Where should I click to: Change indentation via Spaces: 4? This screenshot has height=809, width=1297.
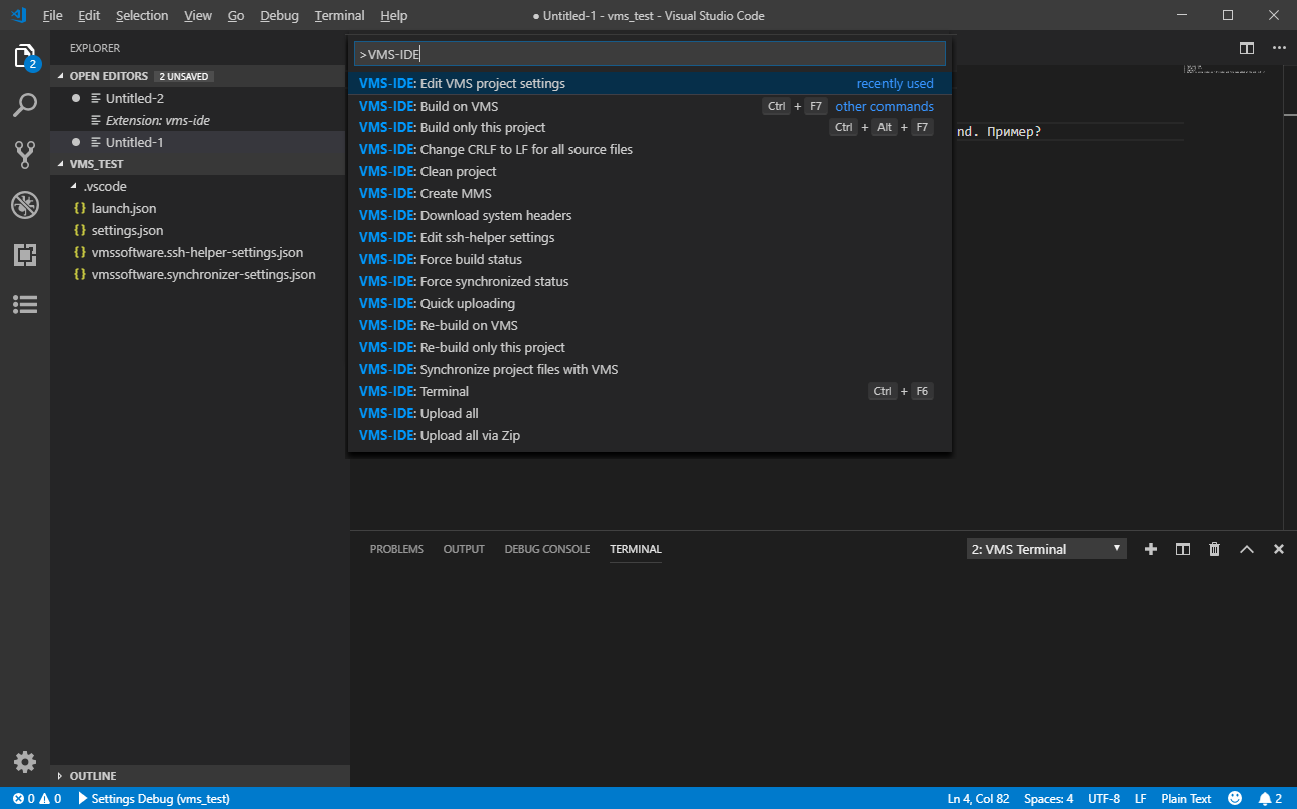coord(1049,799)
